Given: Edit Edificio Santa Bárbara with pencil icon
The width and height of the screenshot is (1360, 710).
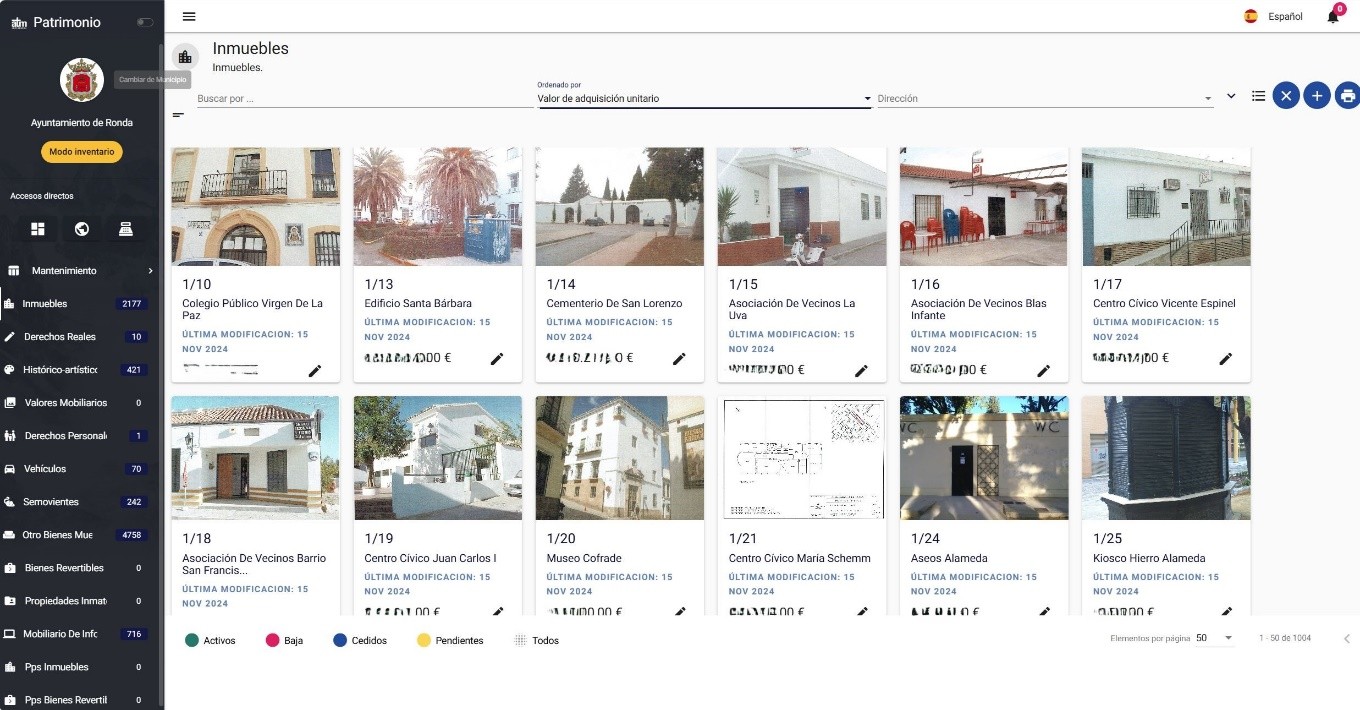Looking at the screenshot, I should click(x=497, y=359).
